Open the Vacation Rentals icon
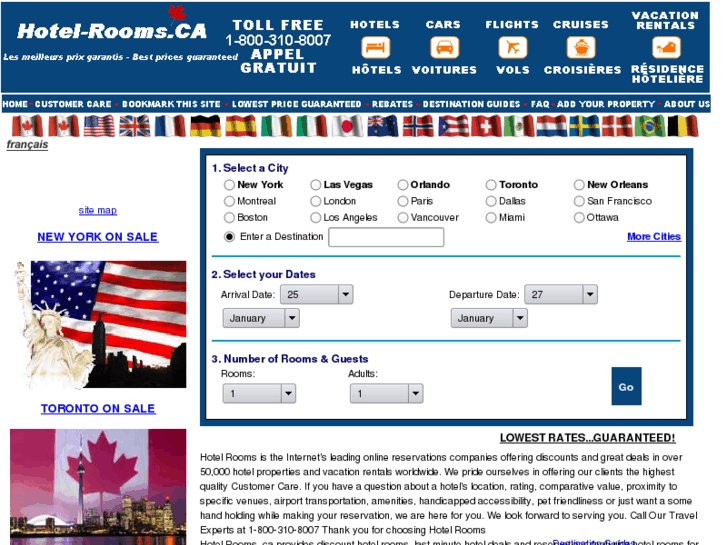The image size is (727, 545). [x=666, y=47]
